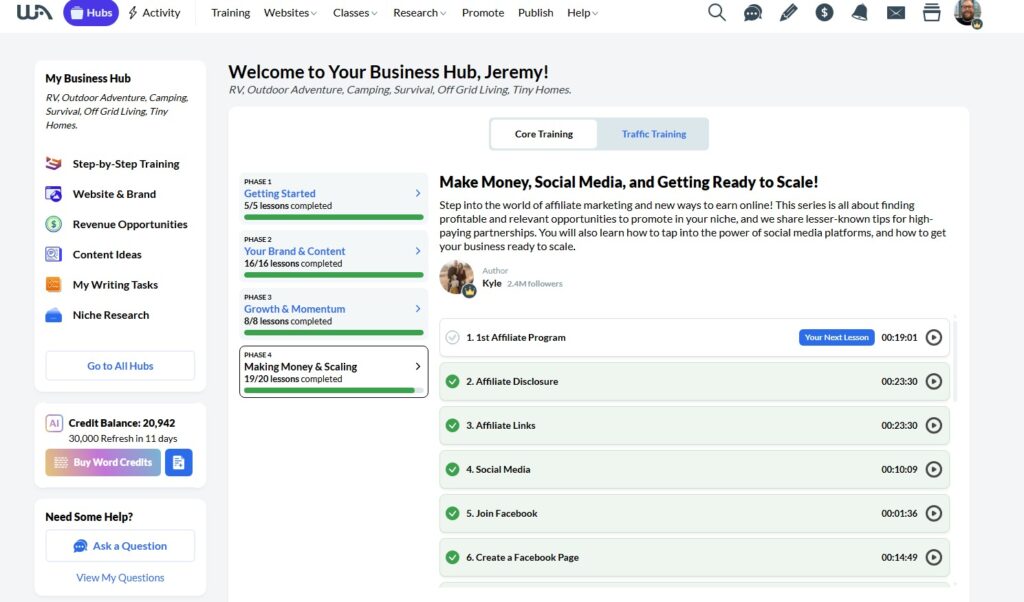Play the Social Media lesson
Image resolution: width=1024 pixels, height=602 pixels.
pos(934,469)
